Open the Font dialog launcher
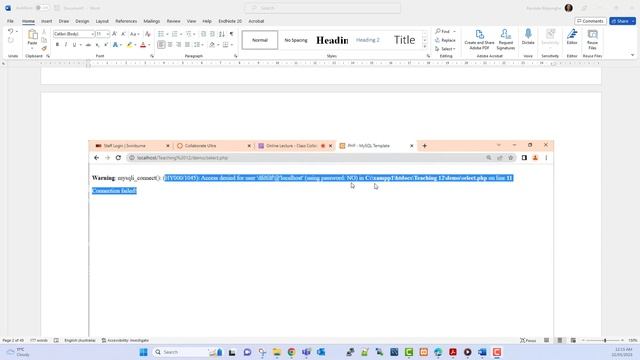The width and height of the screenshot is (640, 360). [x=152, y=56]
